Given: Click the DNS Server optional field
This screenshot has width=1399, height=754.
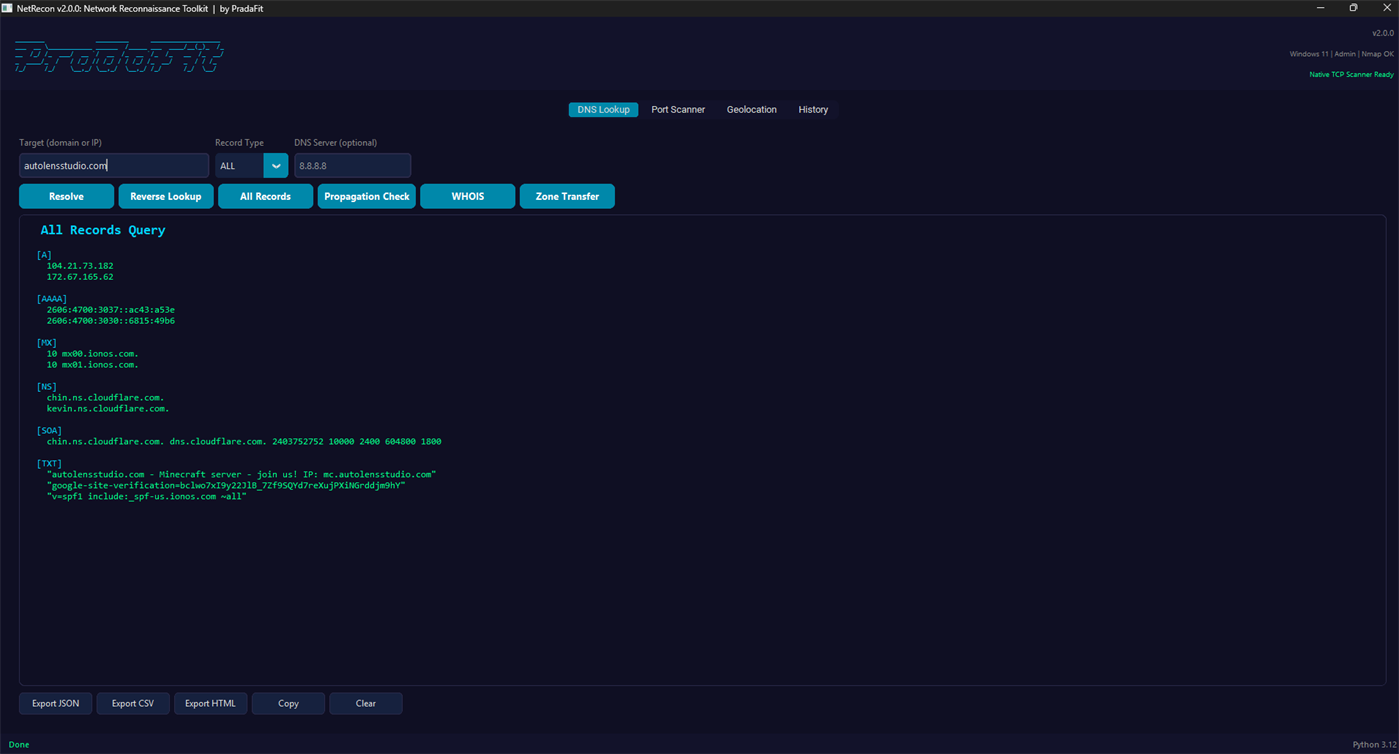Looking at the screenshot, I should [x=352, y=166].
